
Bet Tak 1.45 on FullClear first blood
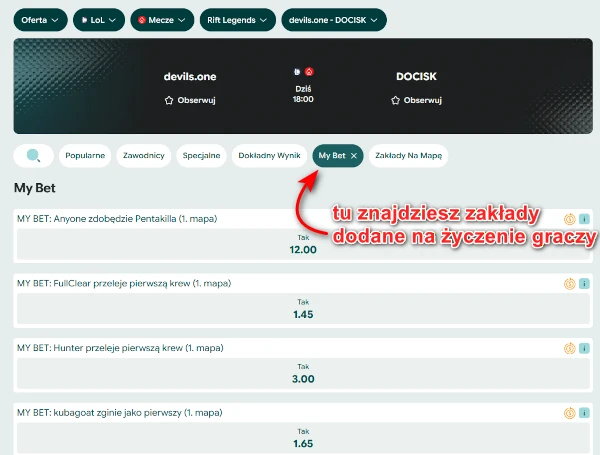pyautogui.click(x=303, y=309)
